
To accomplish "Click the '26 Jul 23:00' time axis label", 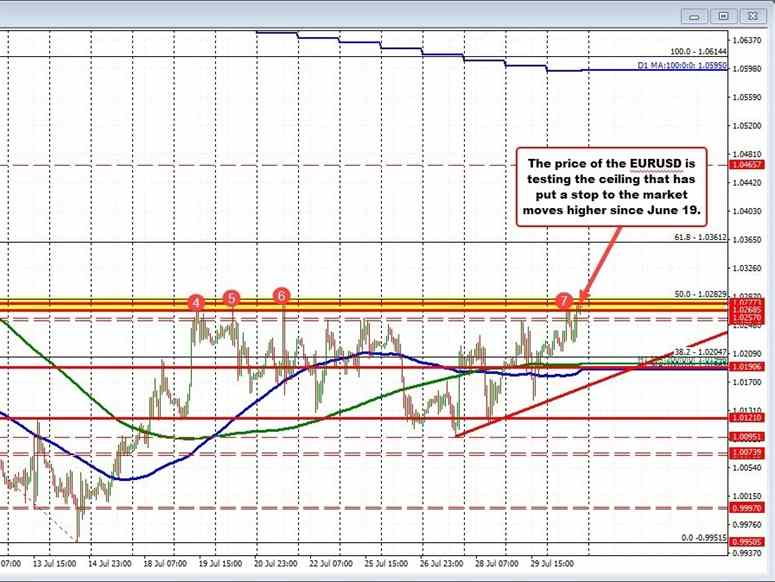I will [x=442, y=564].
